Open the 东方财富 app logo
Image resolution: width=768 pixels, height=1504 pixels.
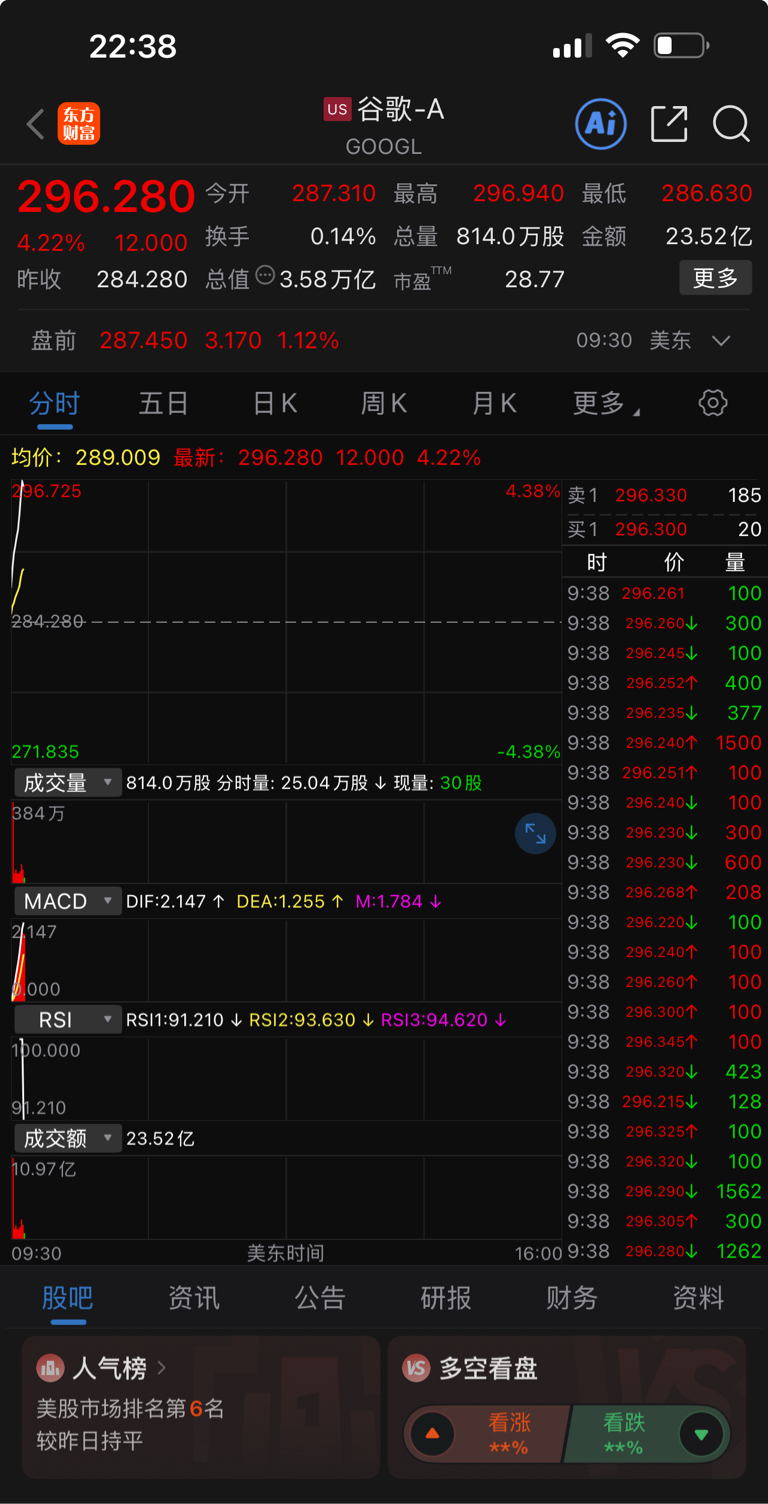point(79,124)
